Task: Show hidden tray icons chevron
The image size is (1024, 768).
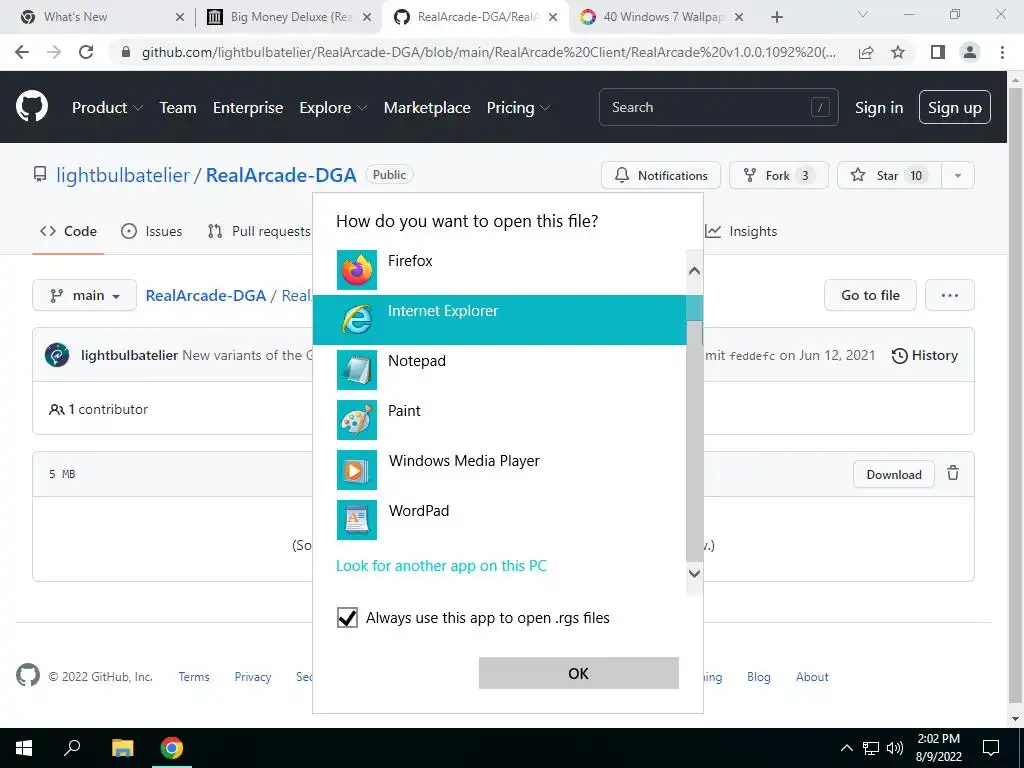Action: coord(846,748)
